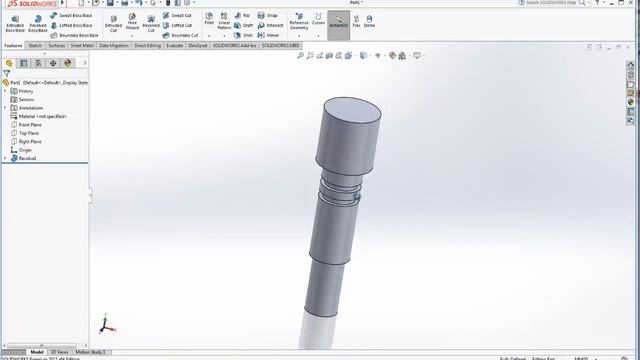The height and width of the screenshot is (360, 640).
Task: Expand Fillet dropdown arrow
Action: pyautogui.click(x=209, y=36)
